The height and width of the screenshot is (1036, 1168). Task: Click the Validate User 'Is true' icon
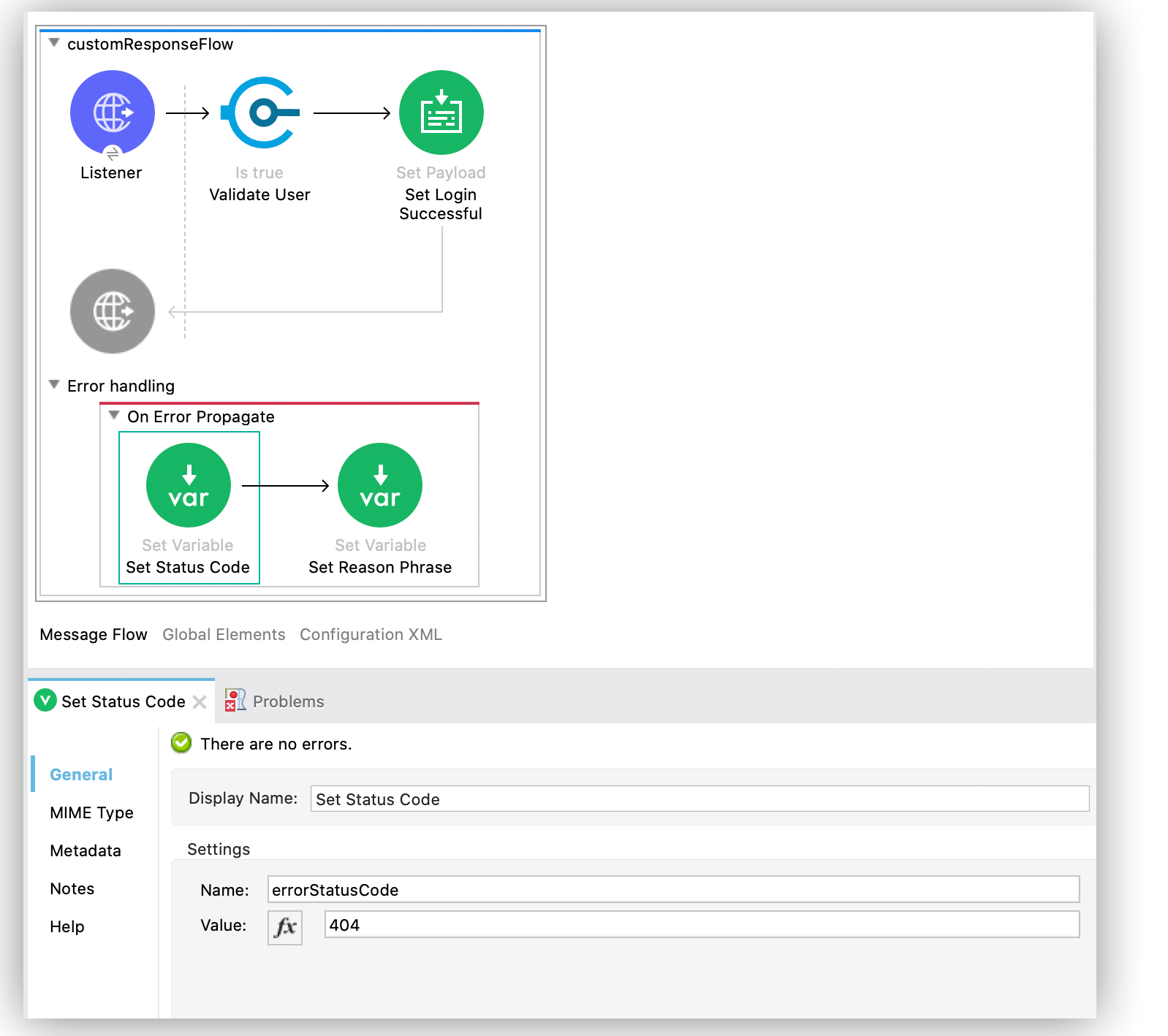point(261,113)
